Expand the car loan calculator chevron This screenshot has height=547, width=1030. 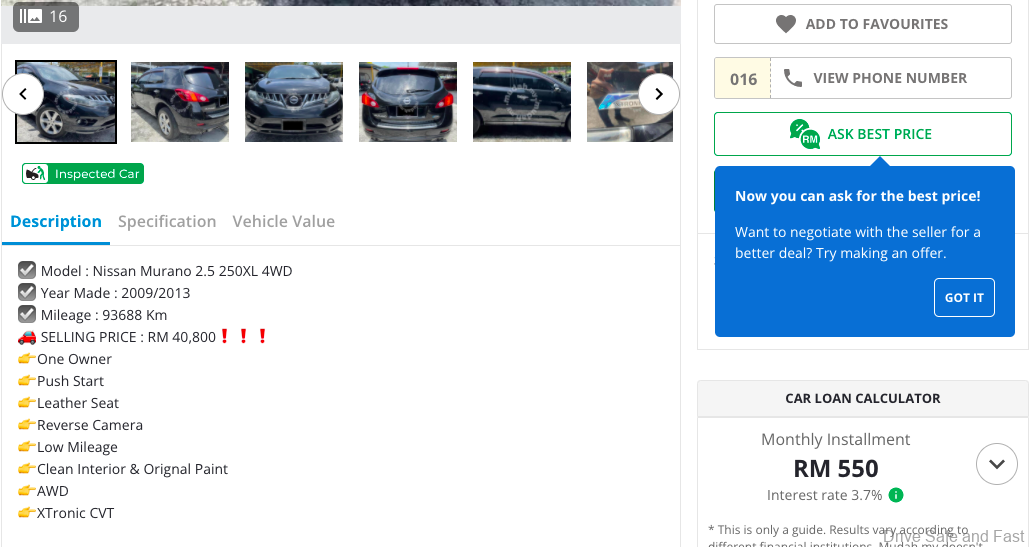[x=996, y=464]
